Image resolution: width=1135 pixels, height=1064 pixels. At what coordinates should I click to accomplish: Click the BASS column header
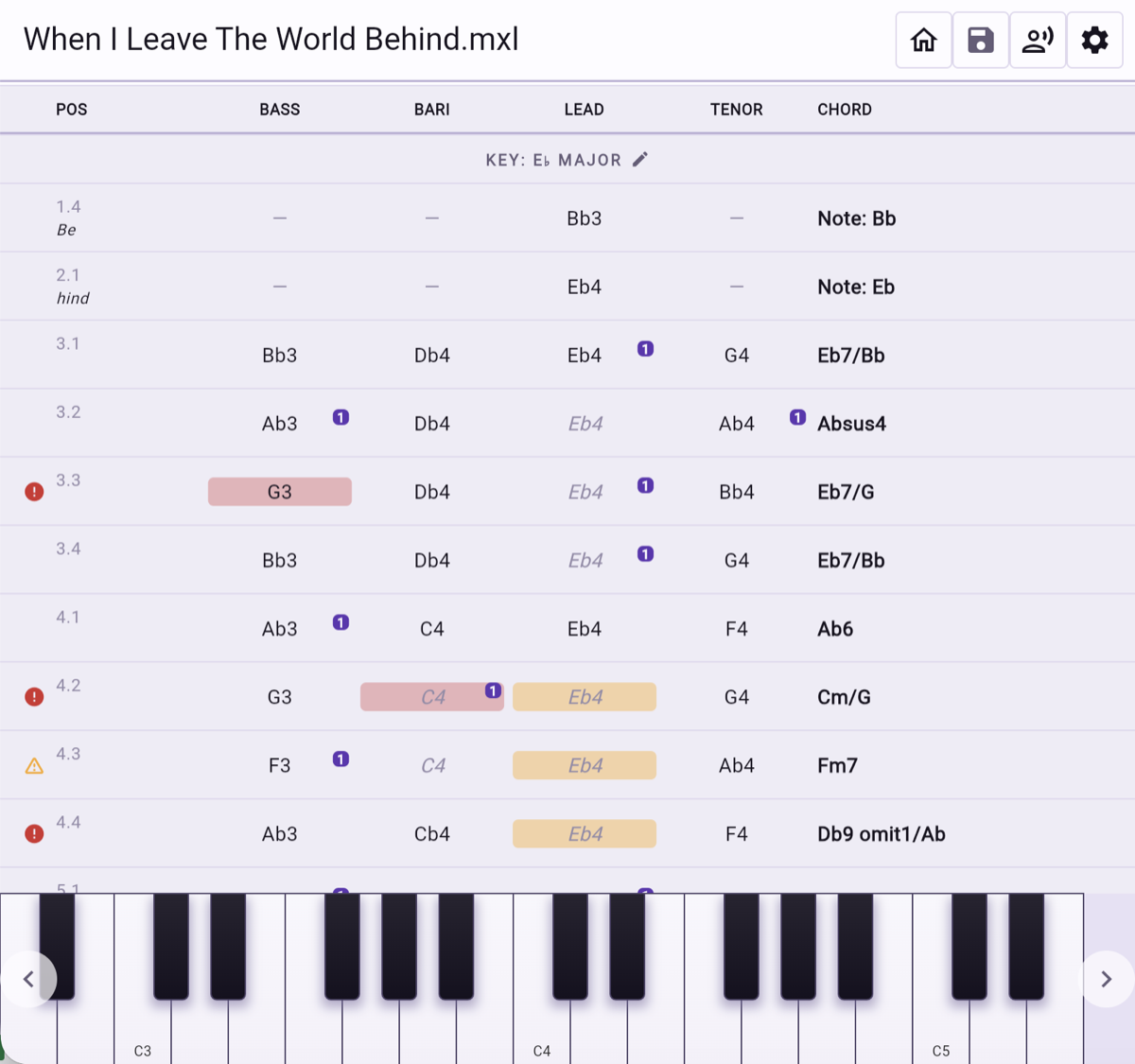pyautogui.click(x=280, y=110)
